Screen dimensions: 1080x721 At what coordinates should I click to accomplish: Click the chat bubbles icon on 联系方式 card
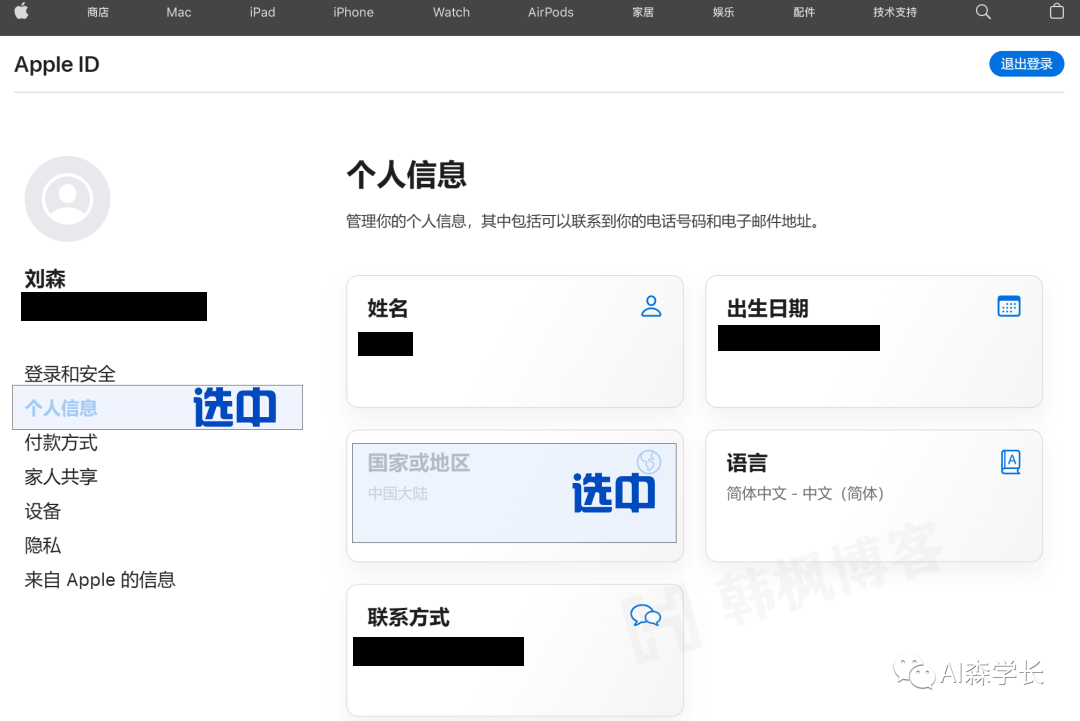click(x=645, y=617)
